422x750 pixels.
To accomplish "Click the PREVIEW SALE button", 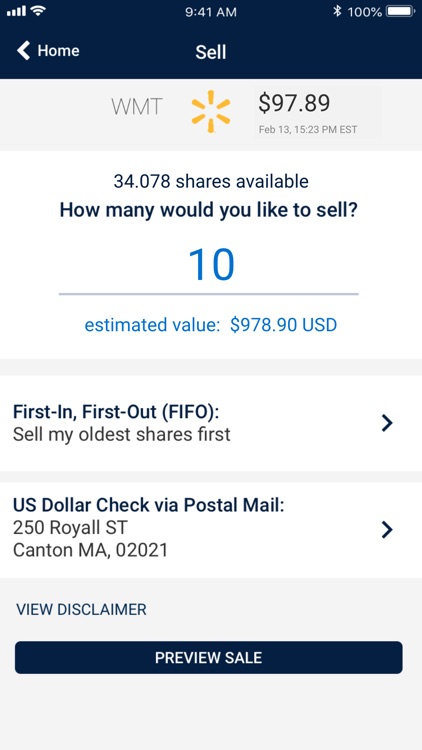I will (x=209, y=658).
